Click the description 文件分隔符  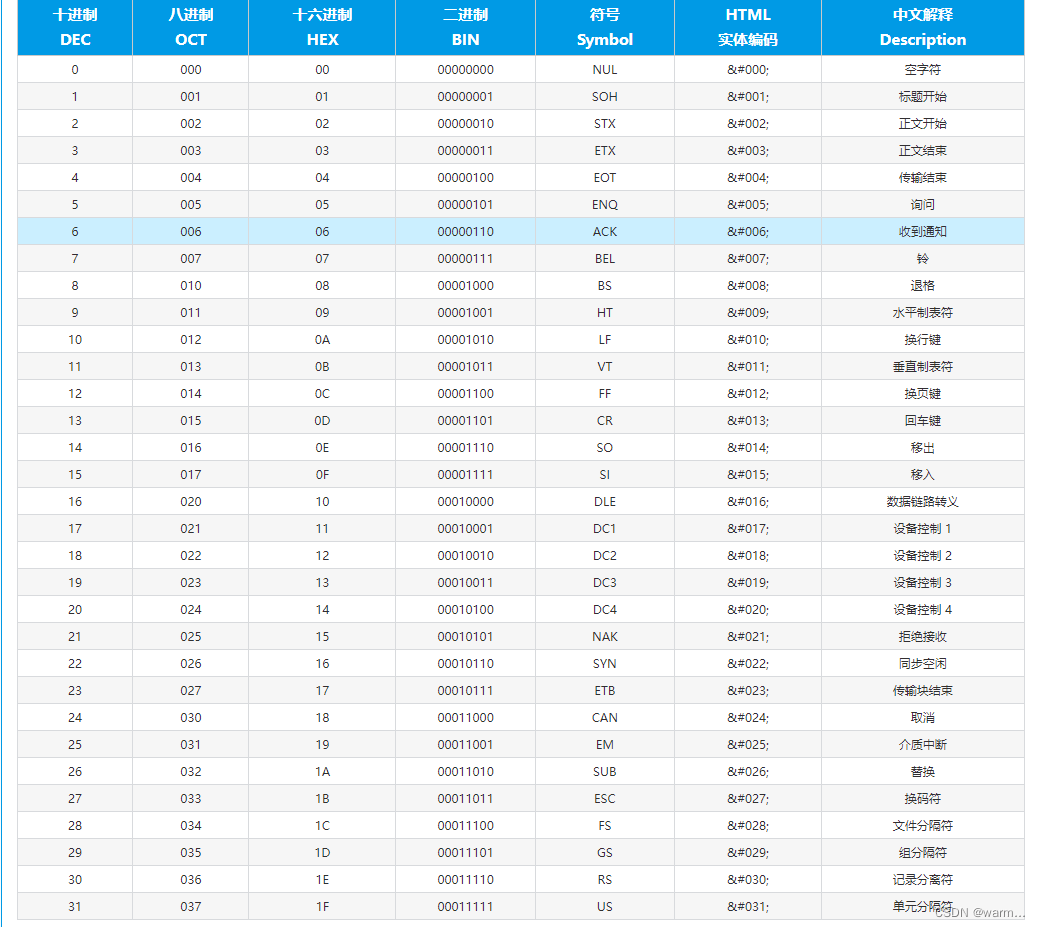coord(923,826)
